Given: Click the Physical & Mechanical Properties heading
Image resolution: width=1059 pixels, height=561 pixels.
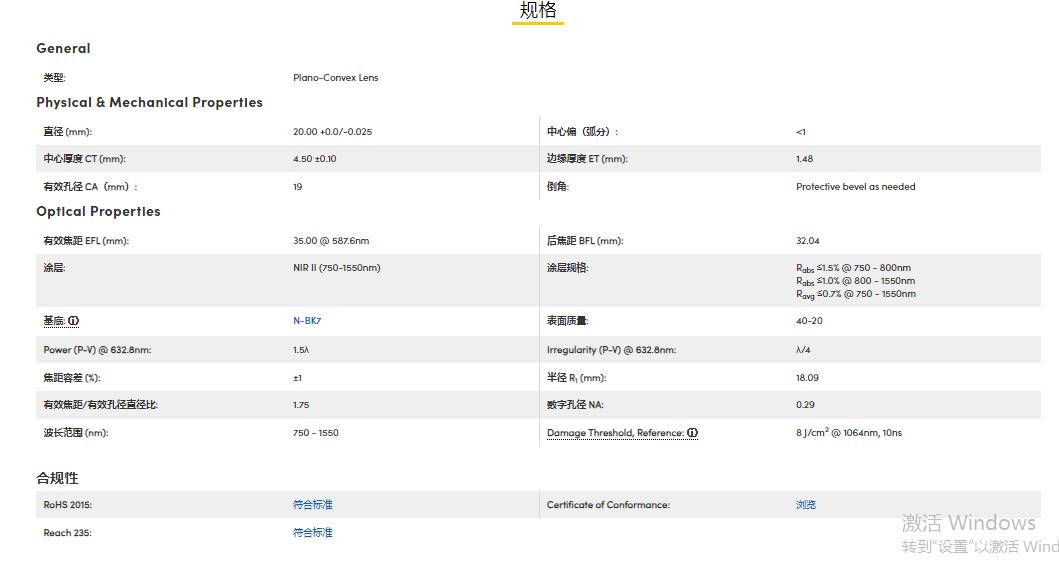Looking at the screenshot, I should point(149,103).
